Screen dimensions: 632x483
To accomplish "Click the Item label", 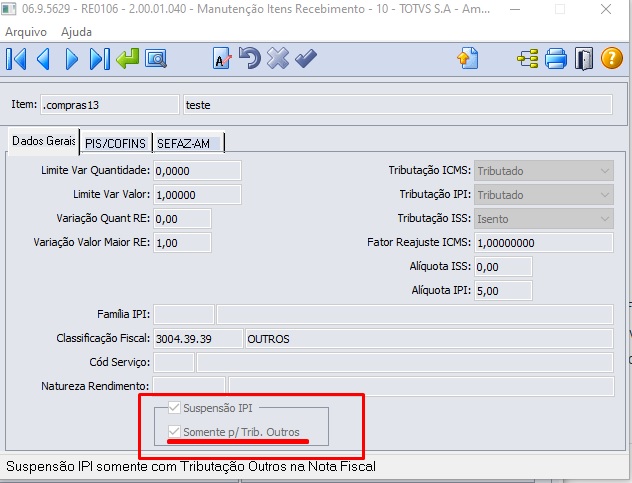I will (24, 104).
